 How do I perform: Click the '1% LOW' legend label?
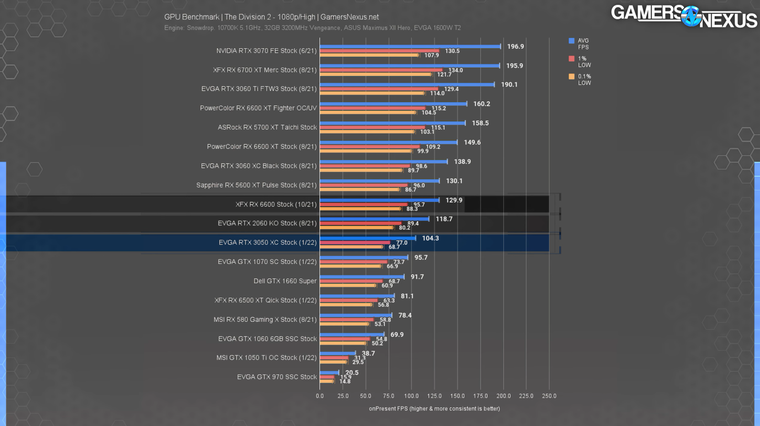coord(584,62)
